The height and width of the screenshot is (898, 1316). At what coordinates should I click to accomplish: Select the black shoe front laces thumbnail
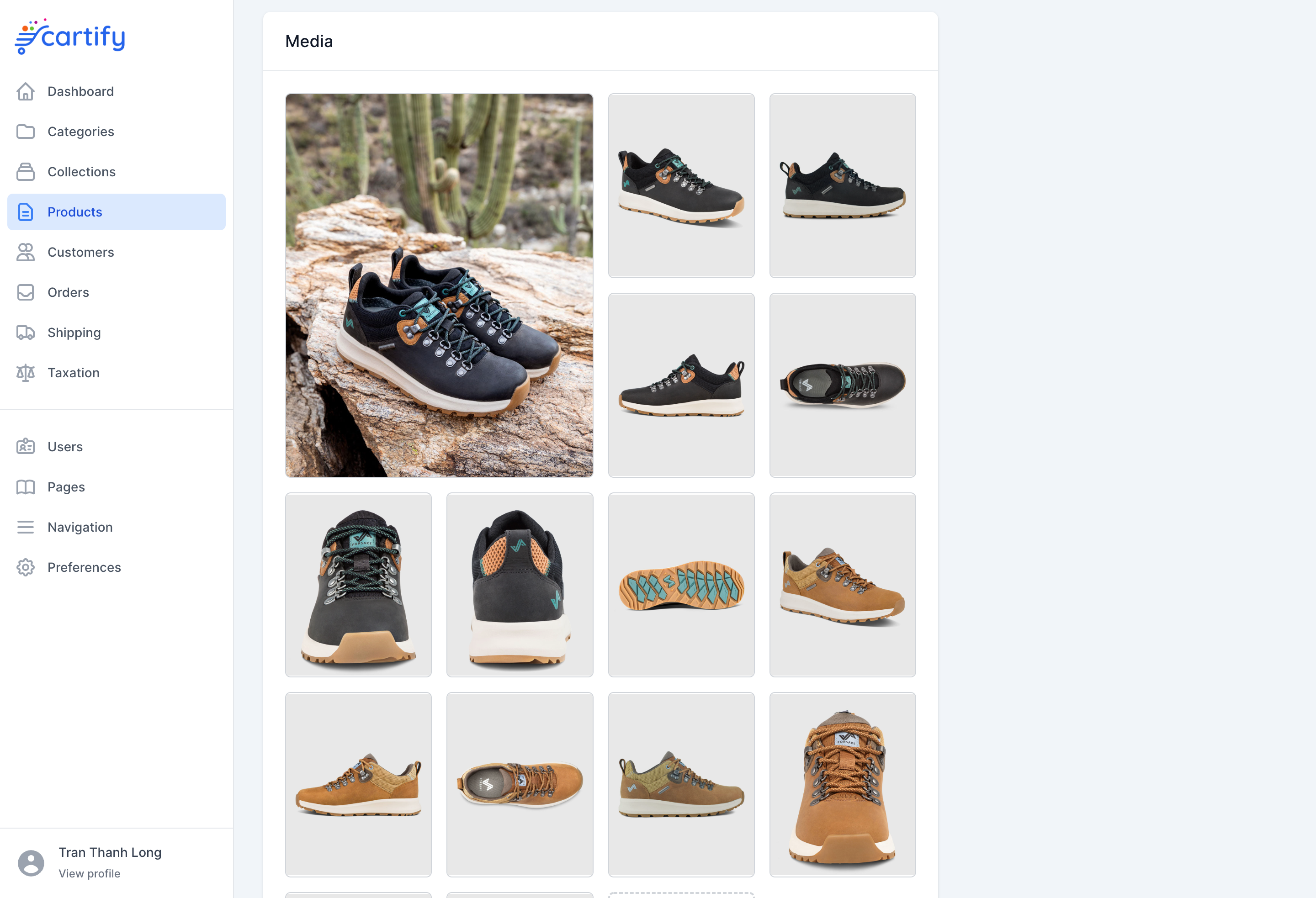358,585
